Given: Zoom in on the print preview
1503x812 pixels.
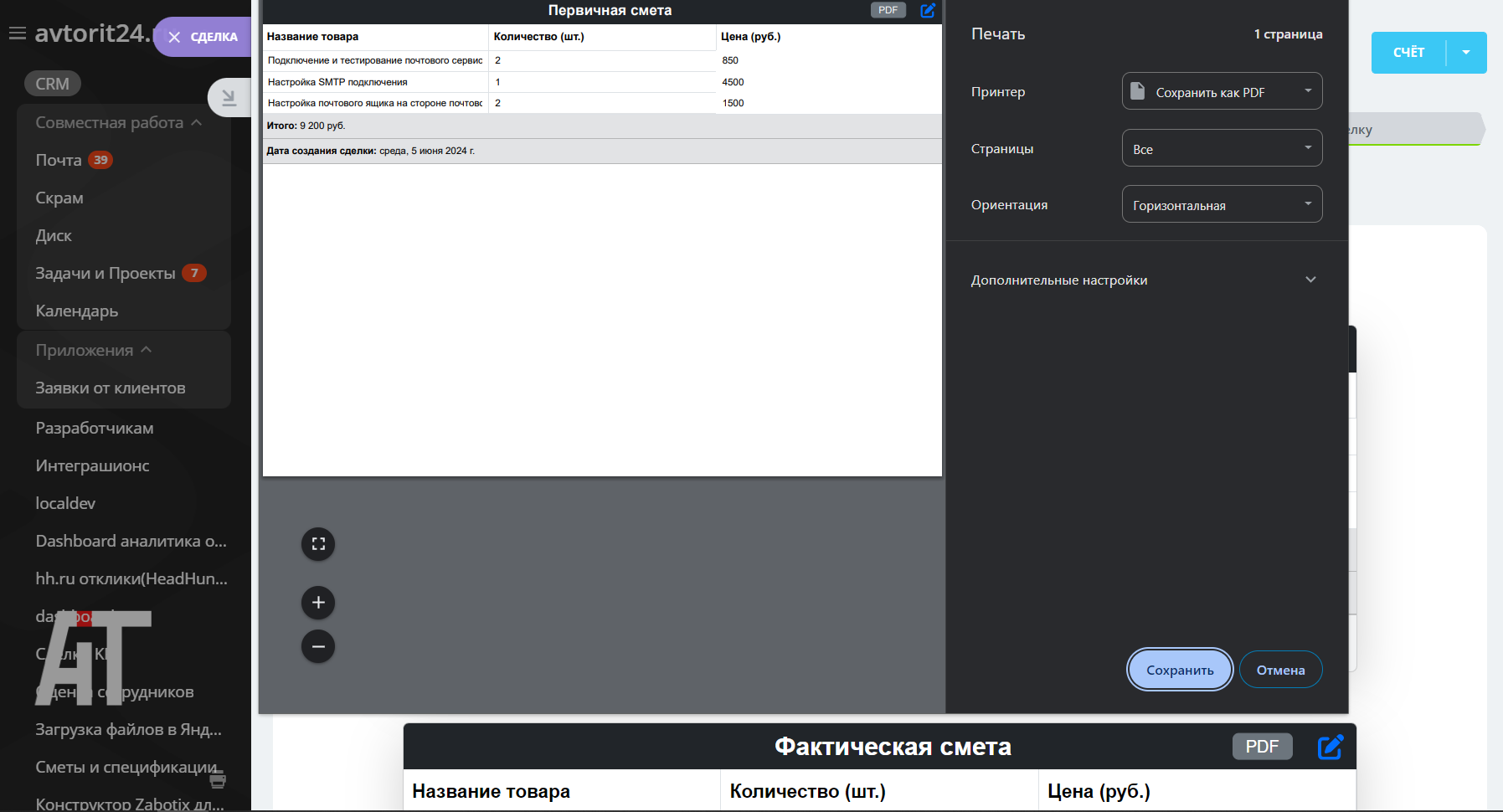Looking at the screenshot, I should coord(318,603).
